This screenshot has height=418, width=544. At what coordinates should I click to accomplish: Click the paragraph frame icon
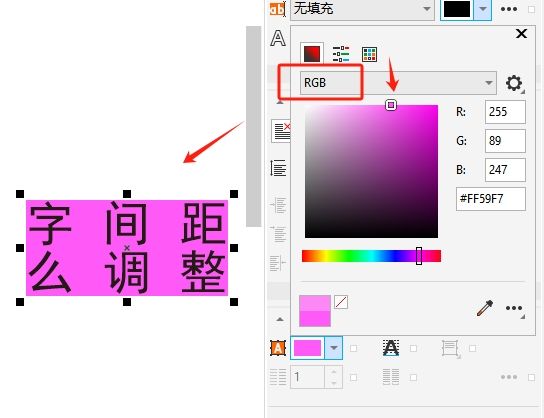coord(450,348)
